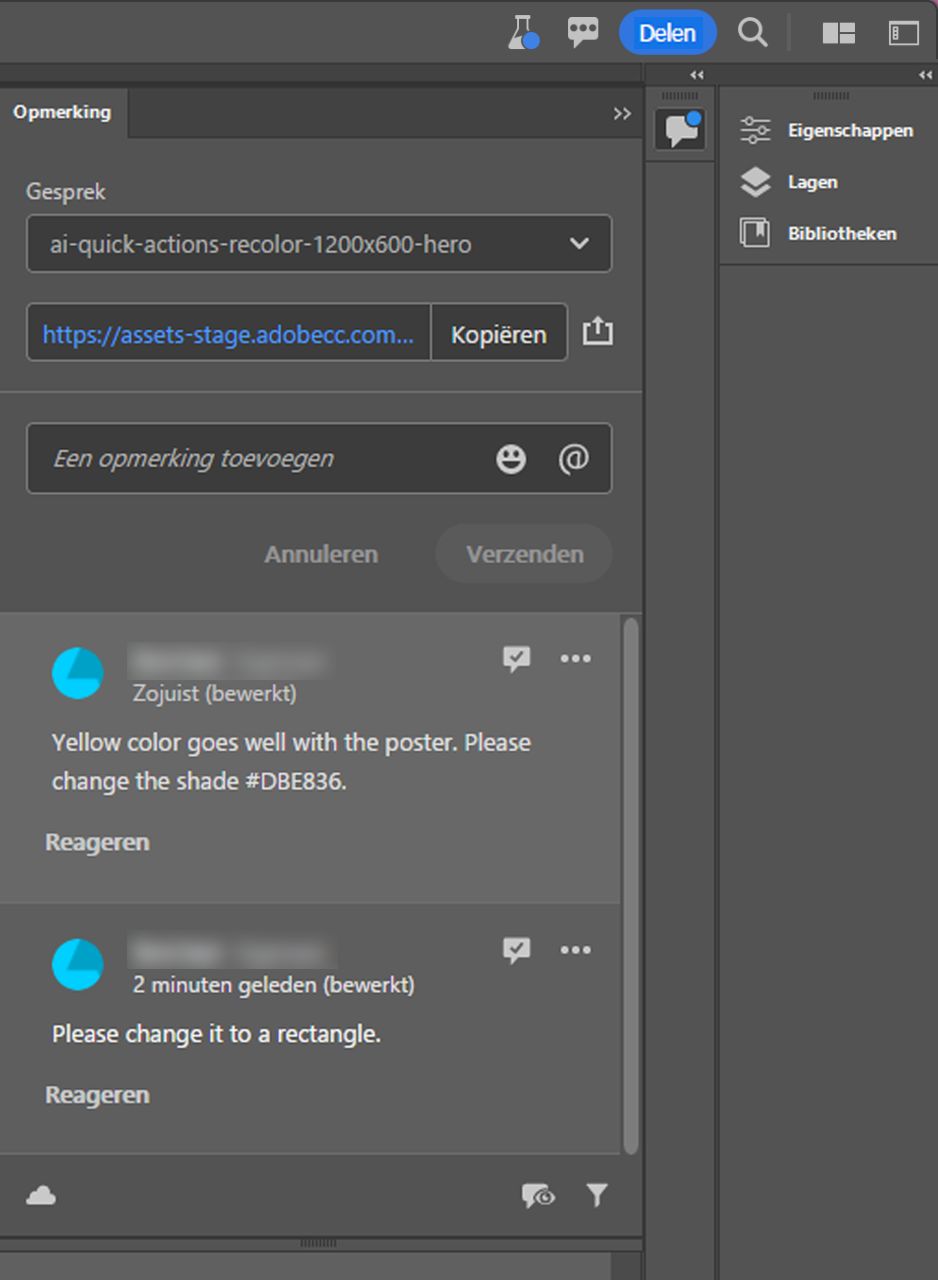Click the Delen share button
Image resolution: width=938 pixels, height=1280 pixels.
[x=667, y=32]
